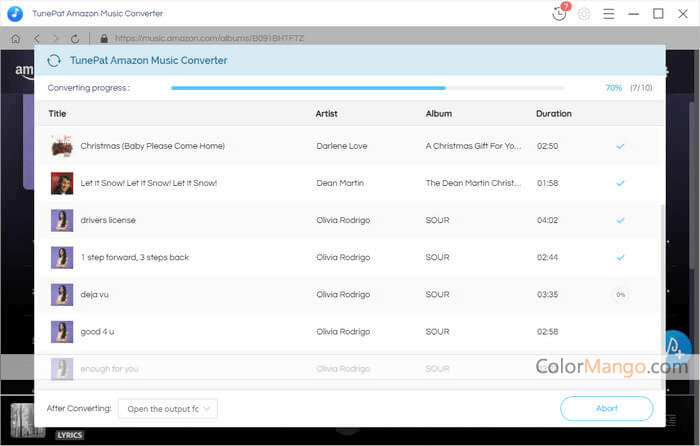Go back with the left arrow
The height and width of the screenshot is (446, 700).
[37, 38]
